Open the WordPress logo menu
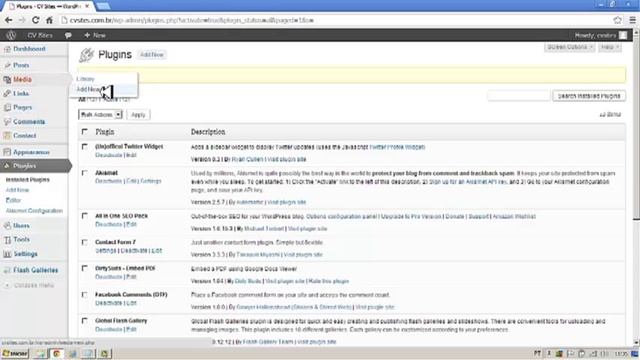This screenshot has height=360, width=640. 11,35
